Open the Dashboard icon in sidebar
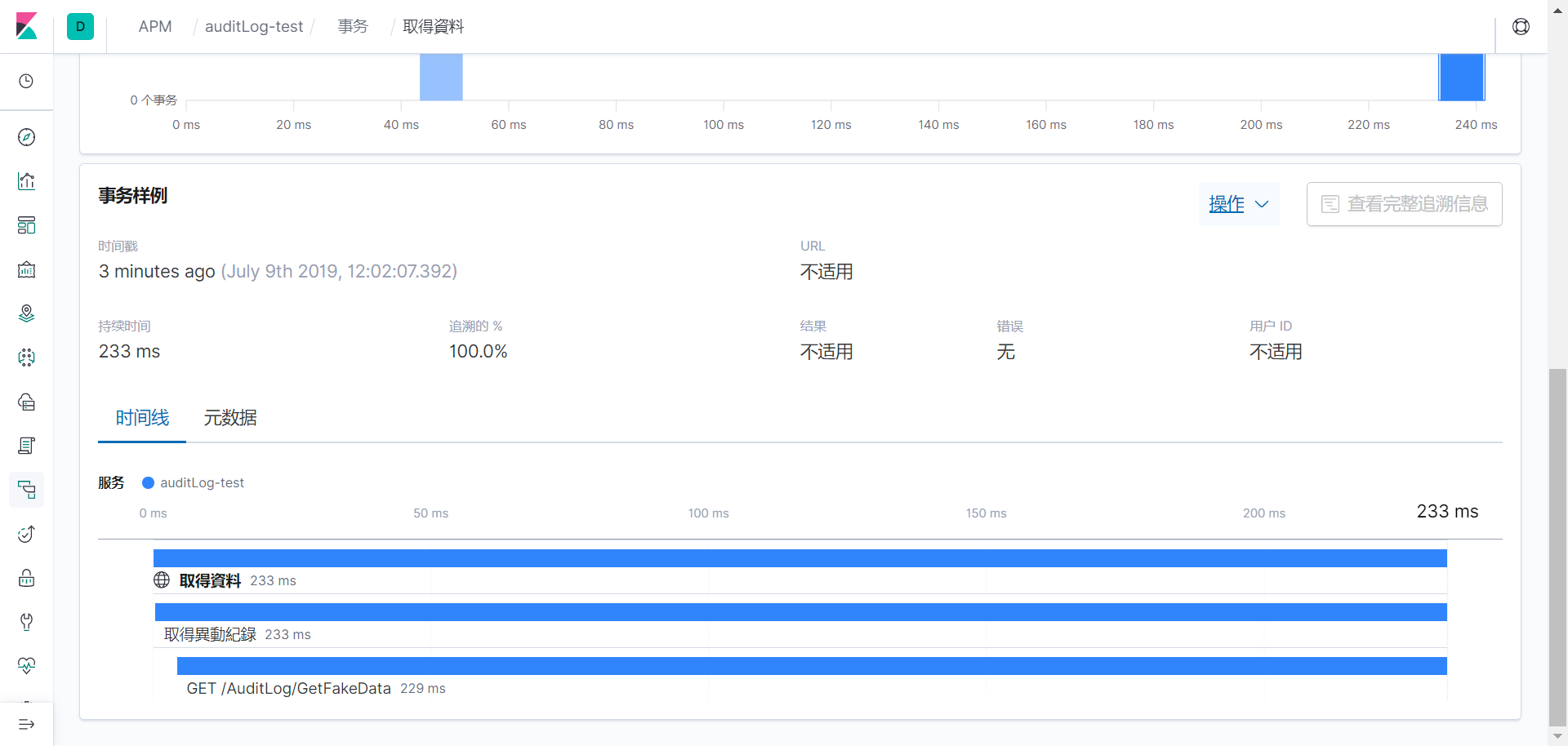The height and width of the screenshot is (746, 1568). point(26,225)
